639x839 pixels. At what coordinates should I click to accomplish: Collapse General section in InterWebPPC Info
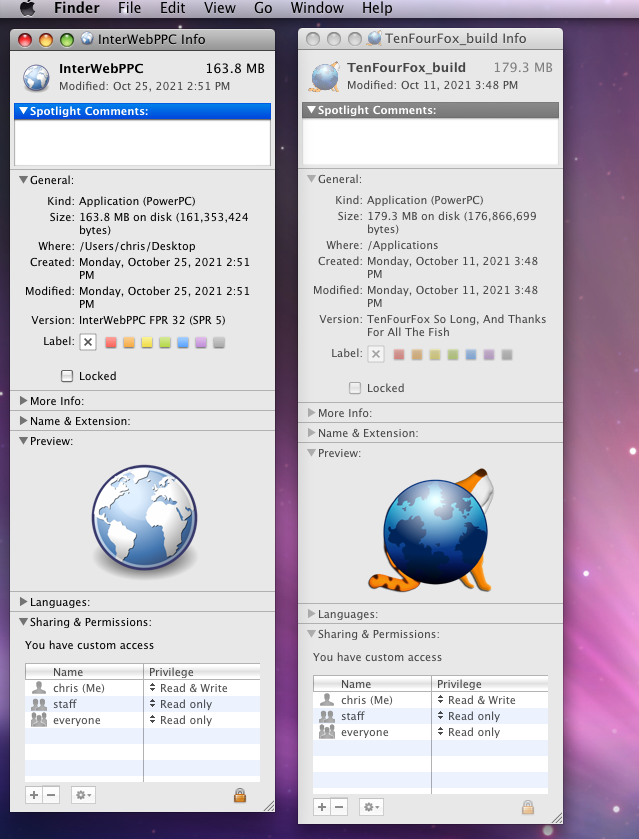23,180
